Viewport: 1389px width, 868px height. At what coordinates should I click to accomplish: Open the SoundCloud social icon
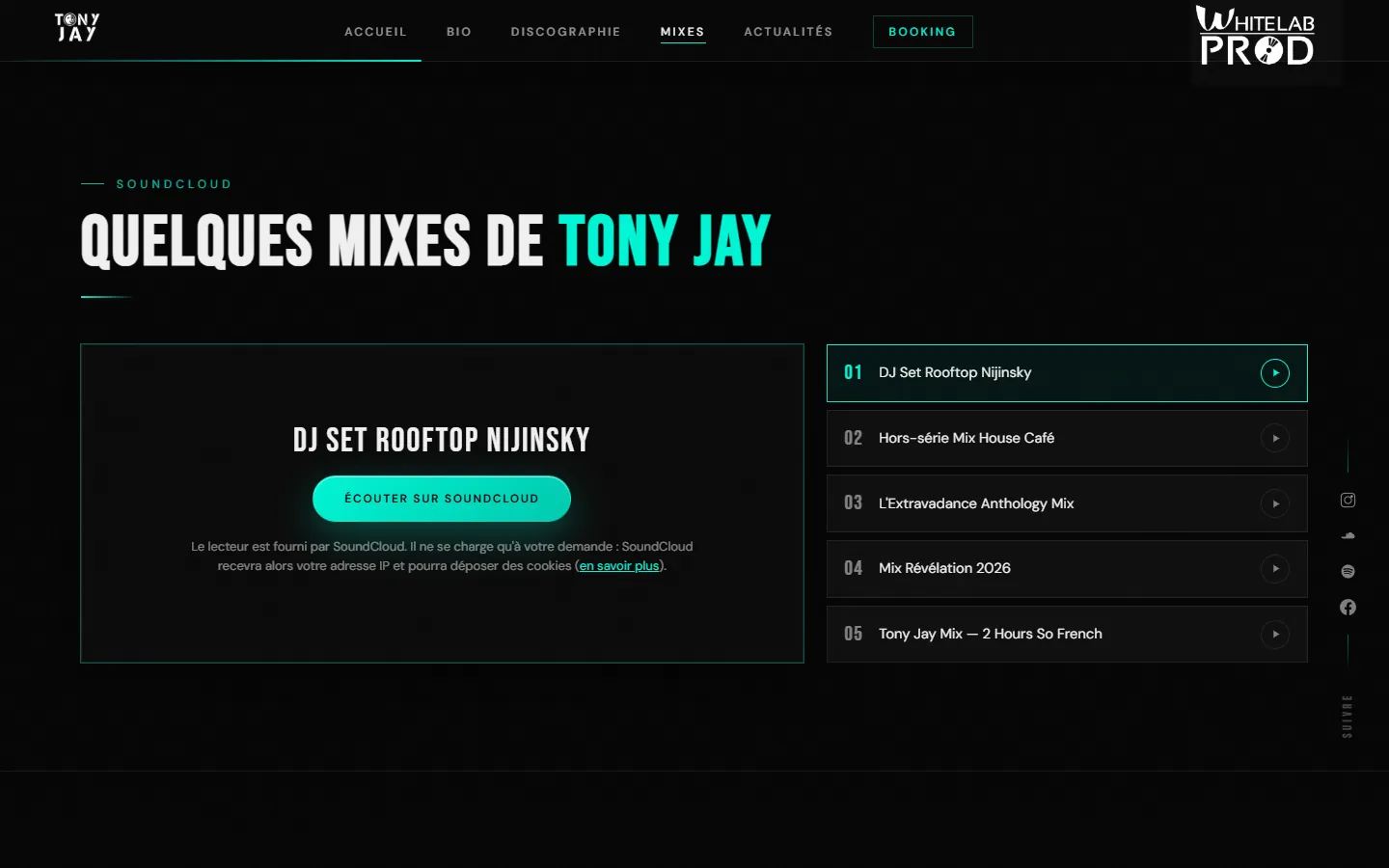[1348, 535]
